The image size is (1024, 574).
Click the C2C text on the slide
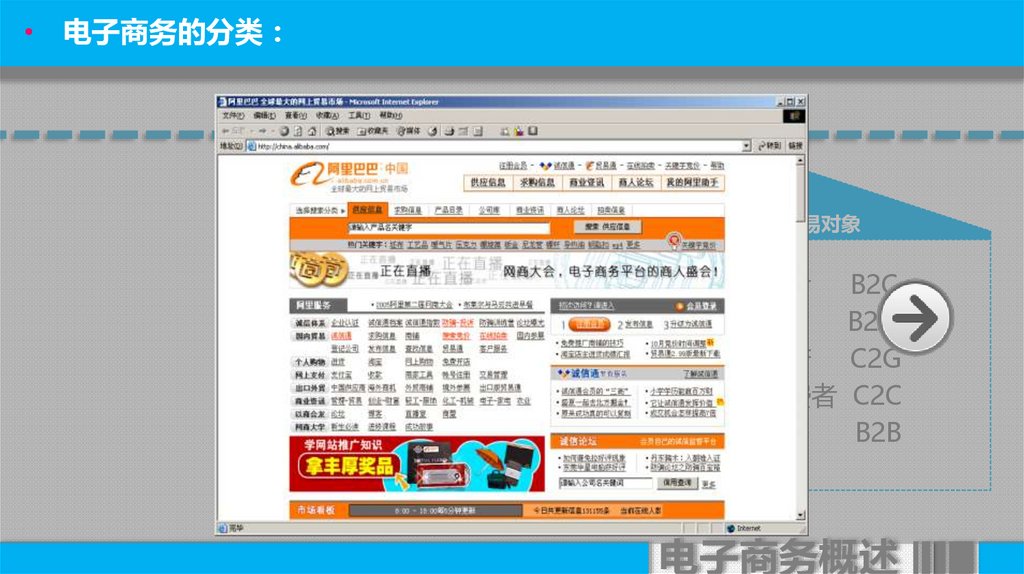877,395
